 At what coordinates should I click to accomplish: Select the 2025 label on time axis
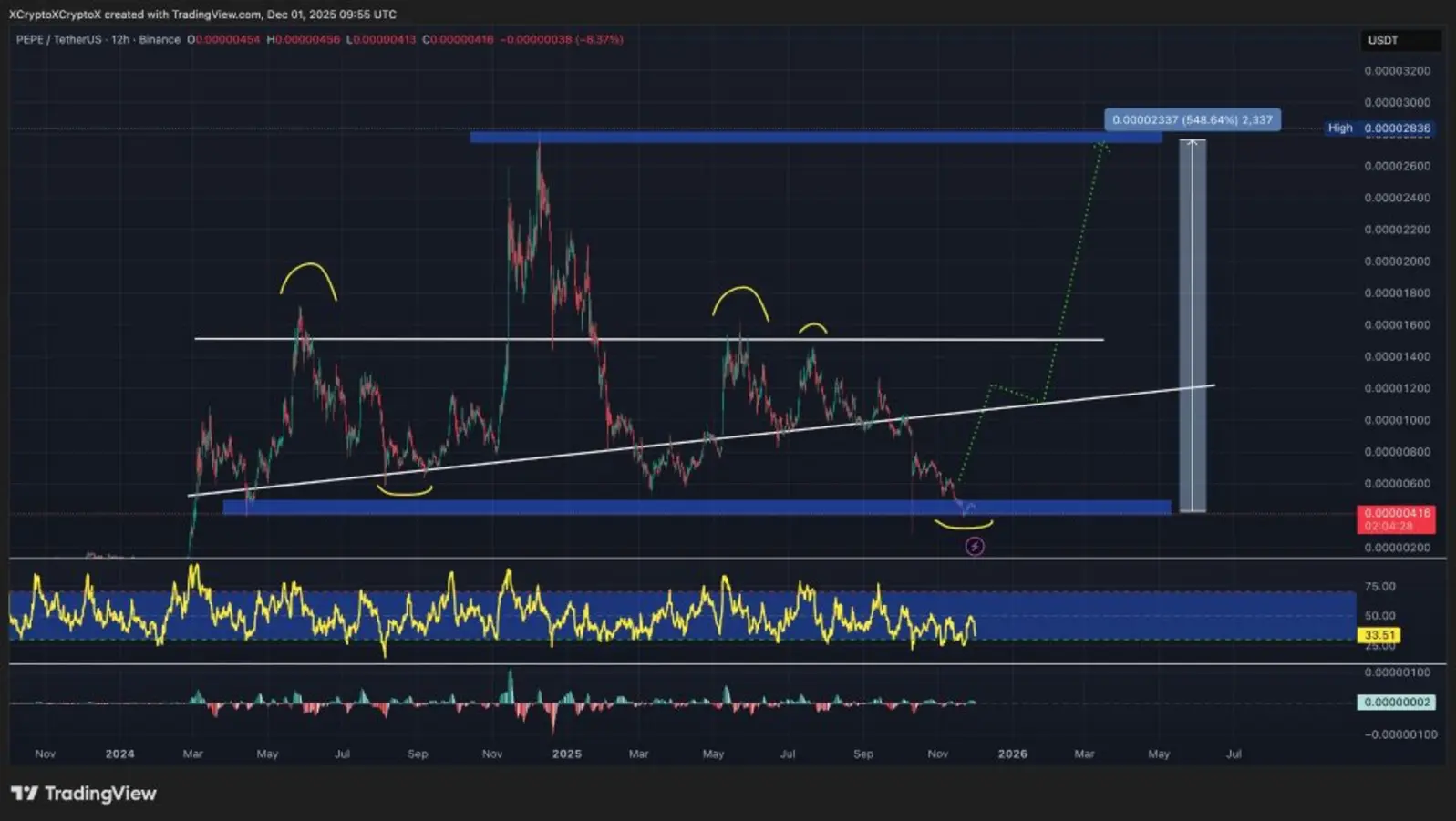566,754
